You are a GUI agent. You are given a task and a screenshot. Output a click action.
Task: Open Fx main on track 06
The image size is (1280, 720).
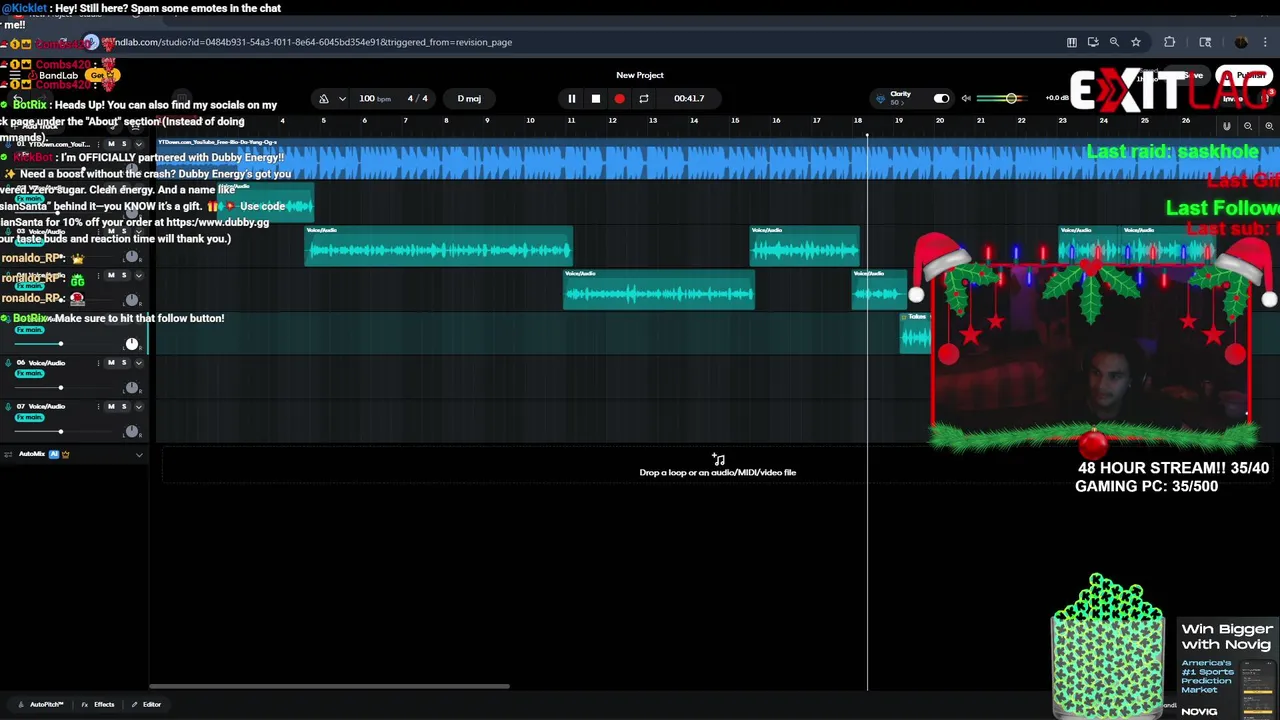tap(30, 374)
